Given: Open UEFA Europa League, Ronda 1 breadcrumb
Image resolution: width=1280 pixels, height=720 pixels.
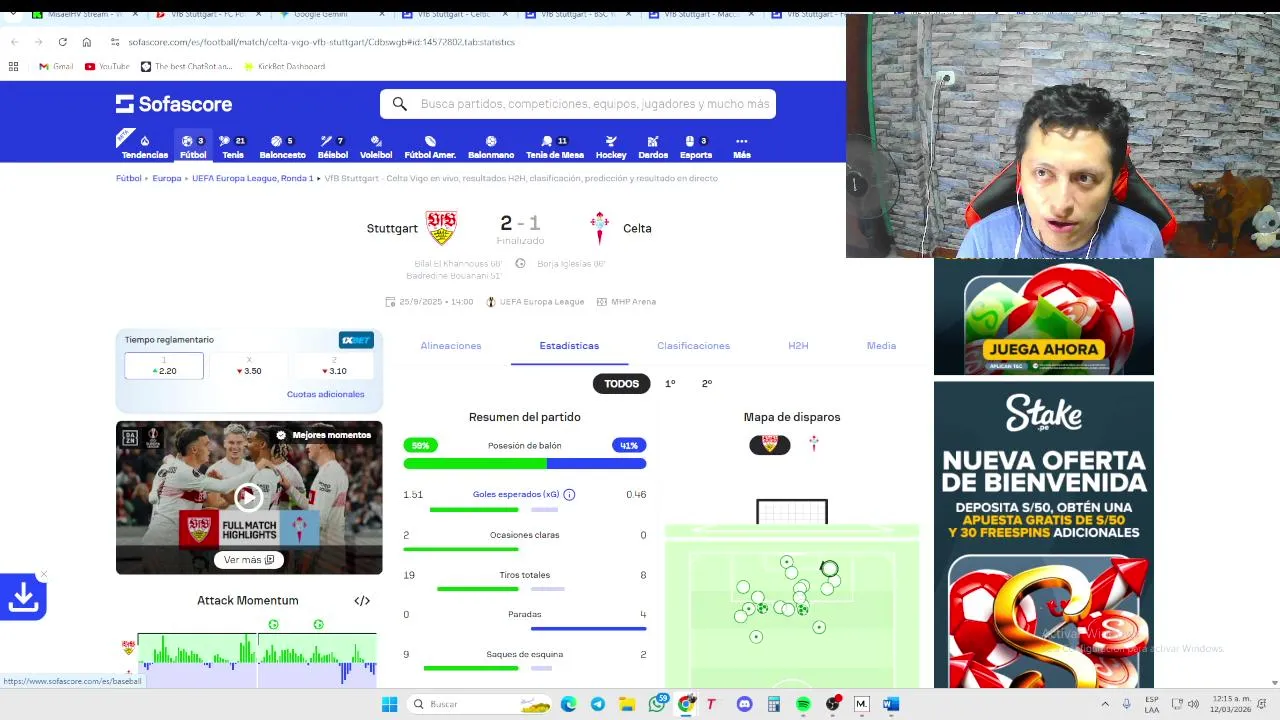Looking at the screenshot, I should (253, 178).
